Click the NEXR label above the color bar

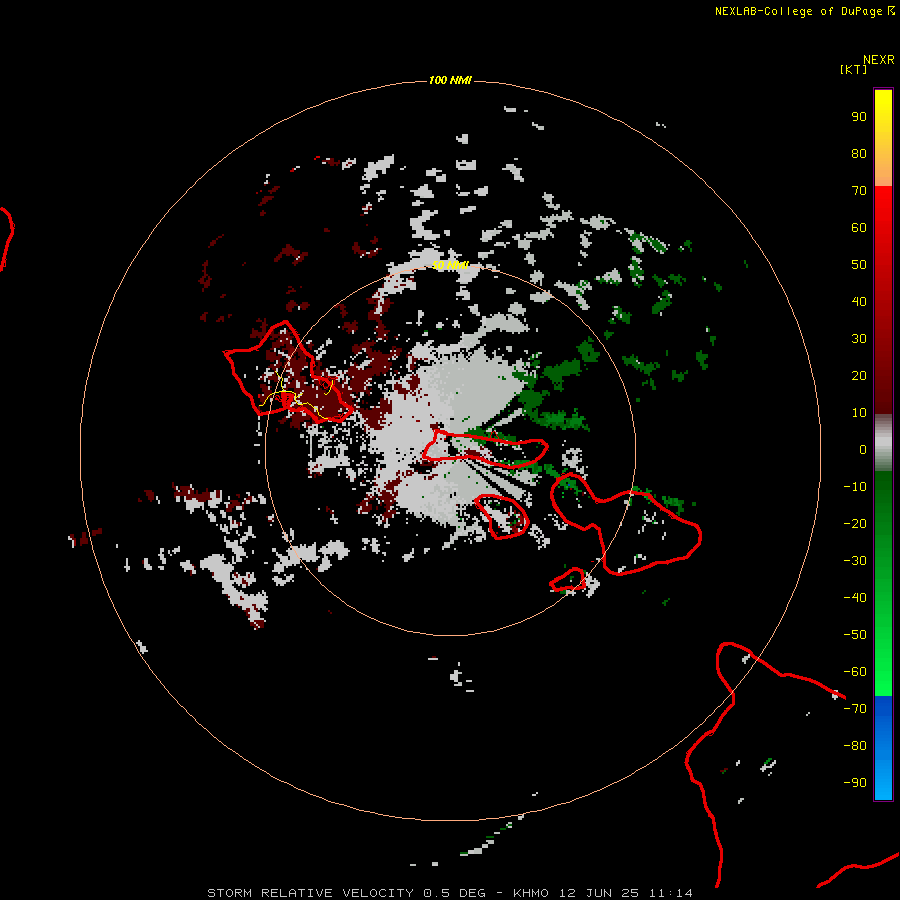click(x=878, y=60)
